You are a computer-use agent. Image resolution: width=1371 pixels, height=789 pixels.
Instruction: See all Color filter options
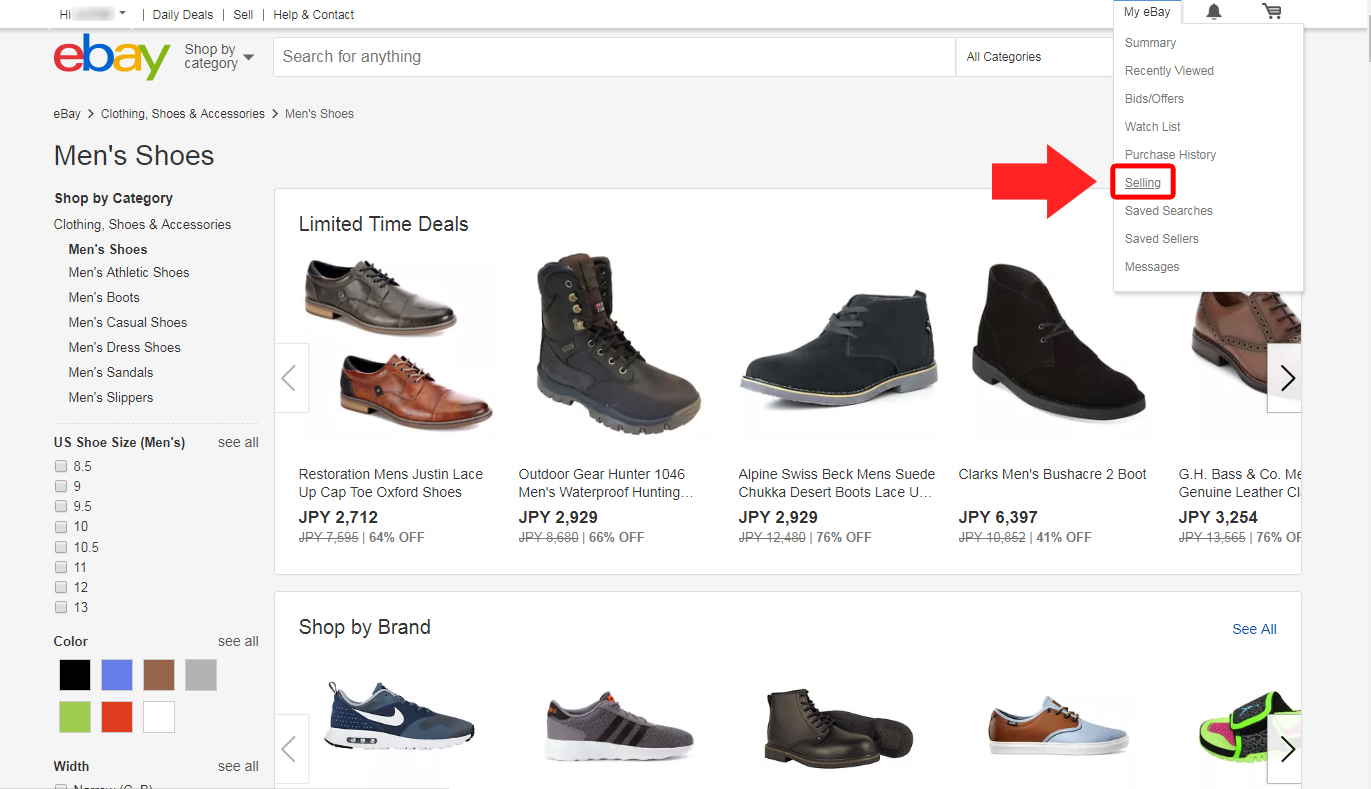(238, 641)
